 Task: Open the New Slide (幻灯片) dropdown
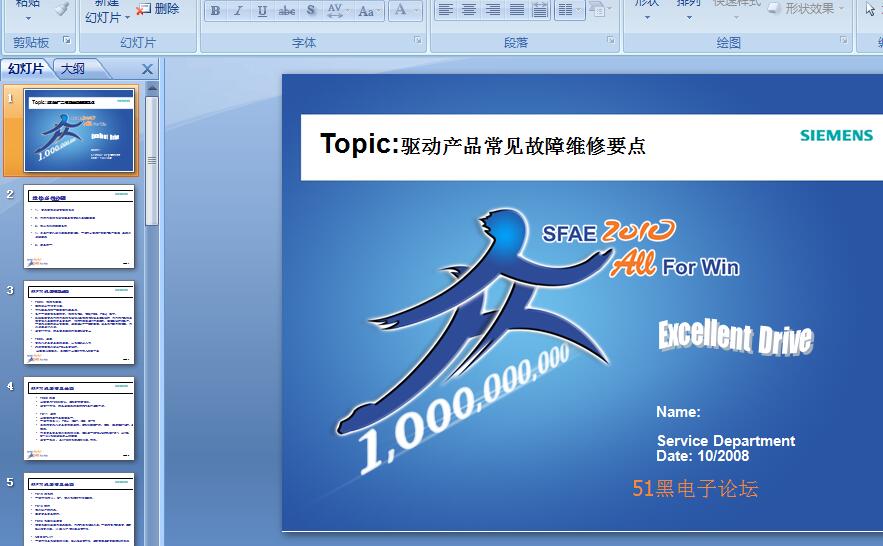[x=107, y=18]
